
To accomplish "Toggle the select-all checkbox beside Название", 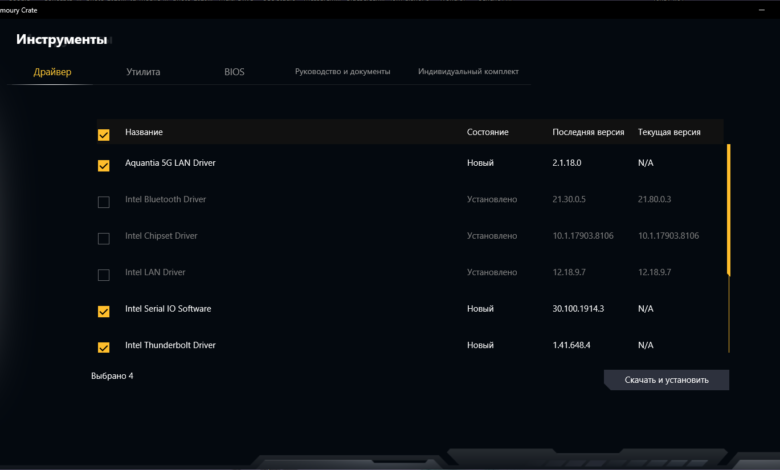I will tap(103, 135).
